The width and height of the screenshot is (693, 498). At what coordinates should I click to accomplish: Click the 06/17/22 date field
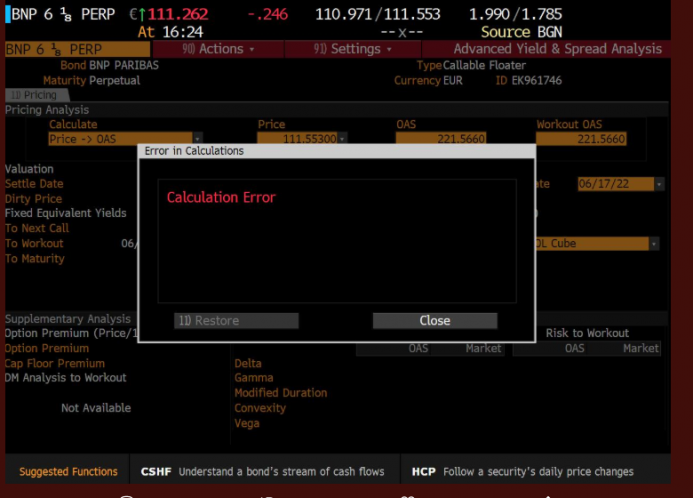pos(616,184)
